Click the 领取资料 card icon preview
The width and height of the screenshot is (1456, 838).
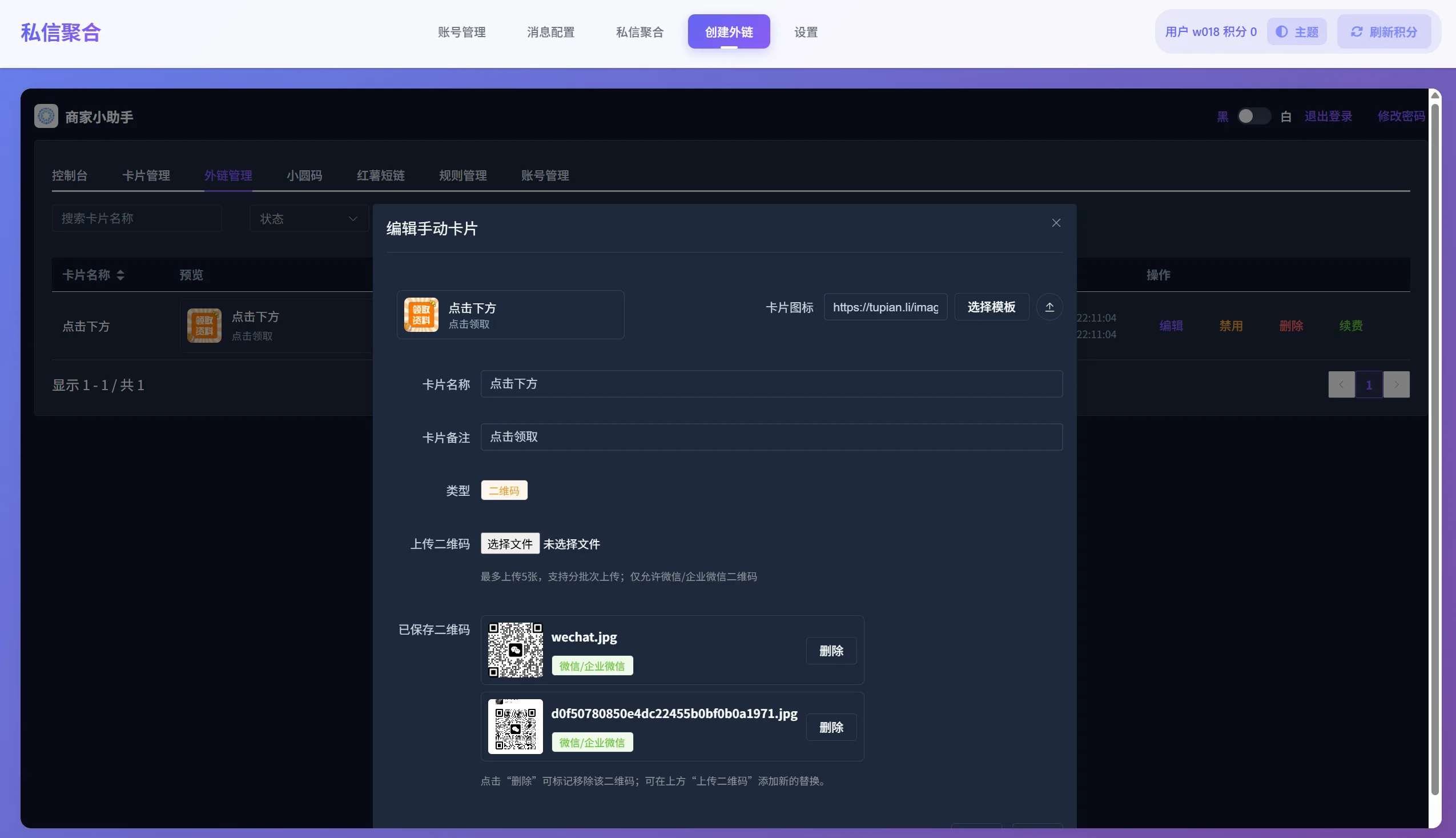pos(422,315)
